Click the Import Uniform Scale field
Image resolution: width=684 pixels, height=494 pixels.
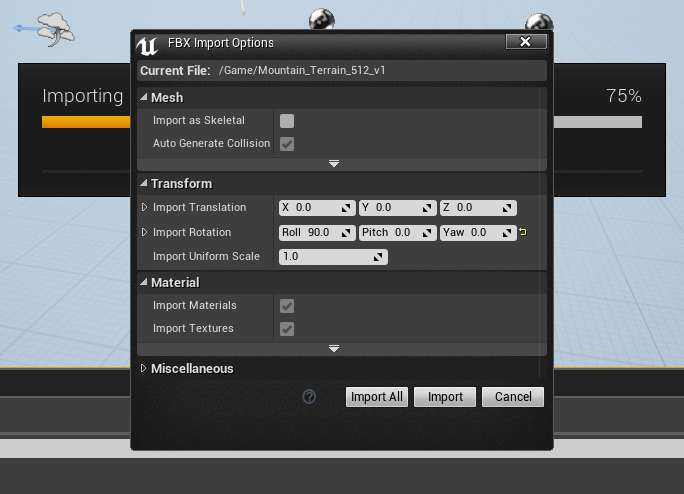coord(333,257)
